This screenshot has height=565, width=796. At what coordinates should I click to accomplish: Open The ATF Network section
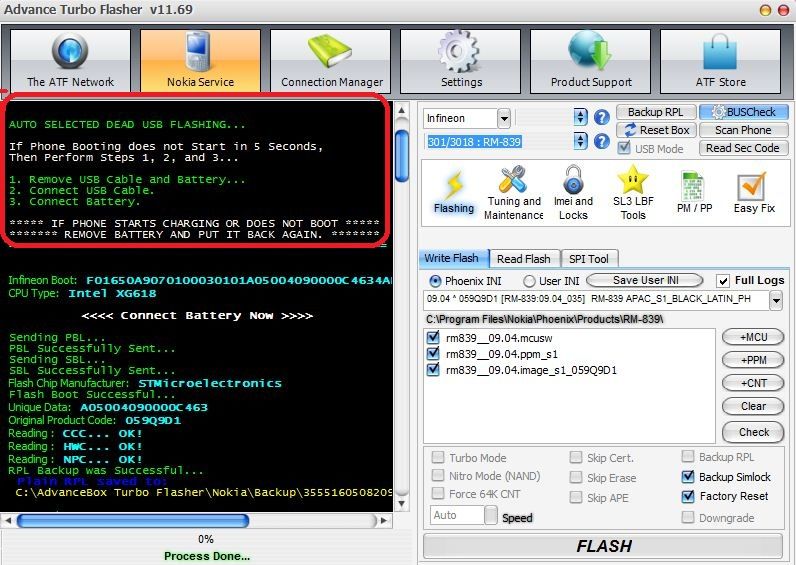click(x=70, y=60)
